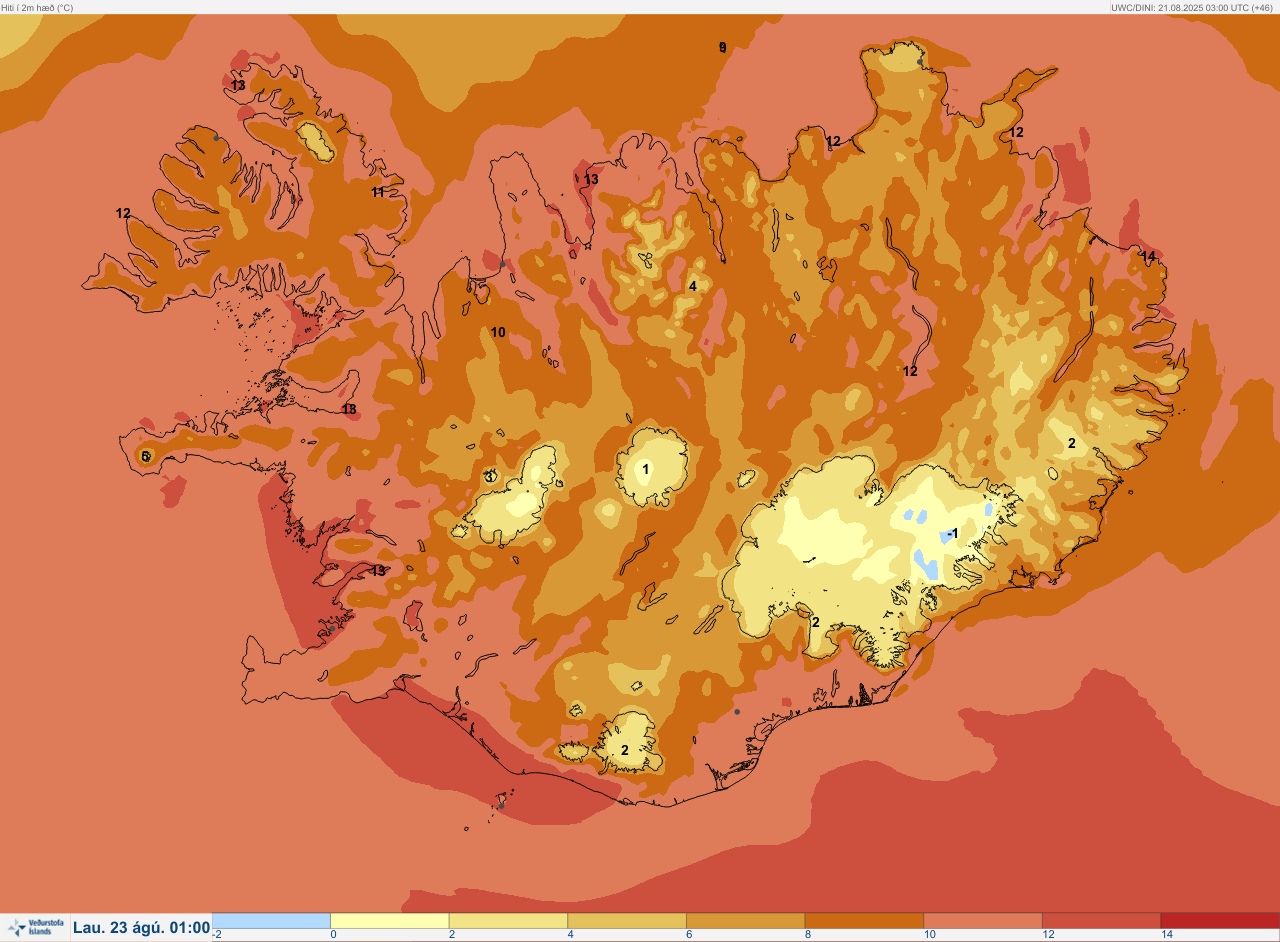
Task: Click the '11' temperature label on the map
Action: pos(378,192)
